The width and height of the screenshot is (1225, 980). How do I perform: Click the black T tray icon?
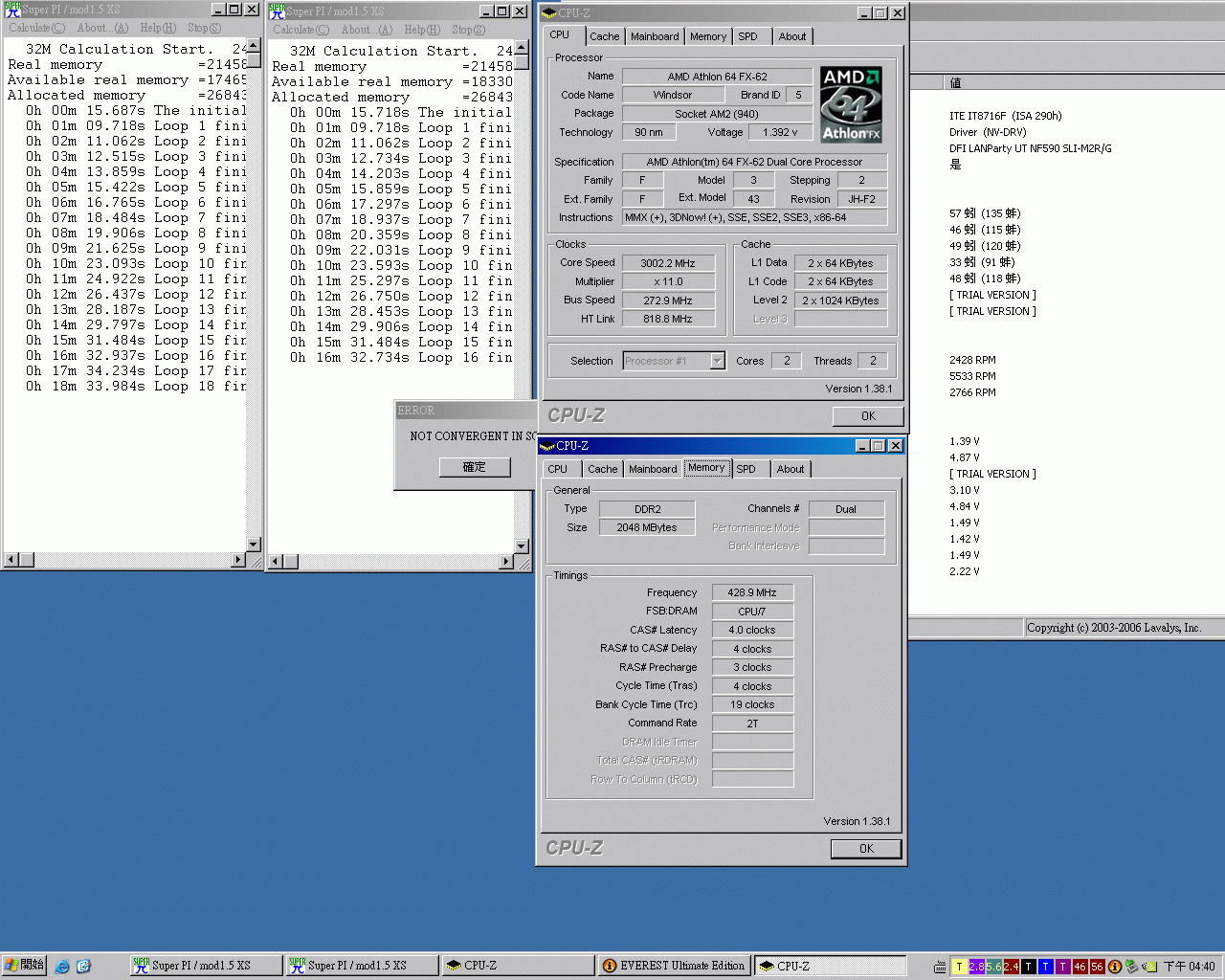coord(1028,967)
